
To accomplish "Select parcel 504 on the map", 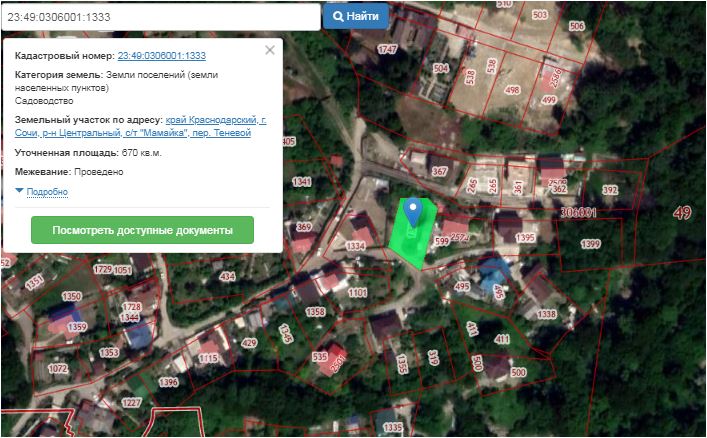I will coord(441,68).
